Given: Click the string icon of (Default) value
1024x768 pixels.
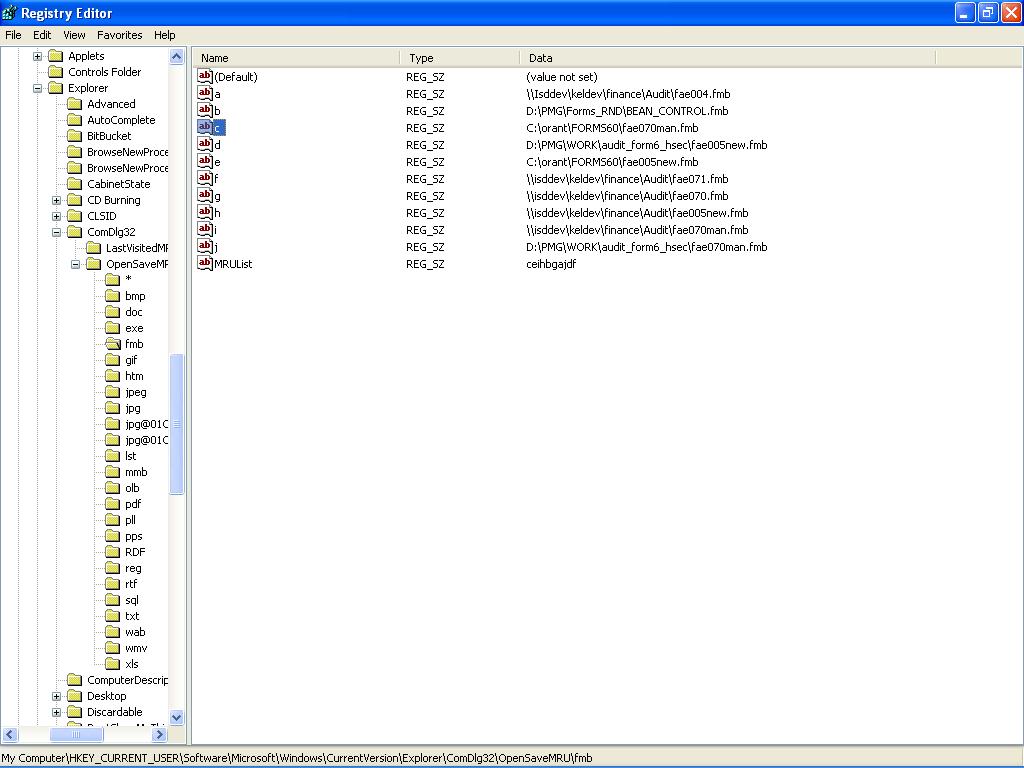Looking at the screenshot, I should (x=205, y=77).
